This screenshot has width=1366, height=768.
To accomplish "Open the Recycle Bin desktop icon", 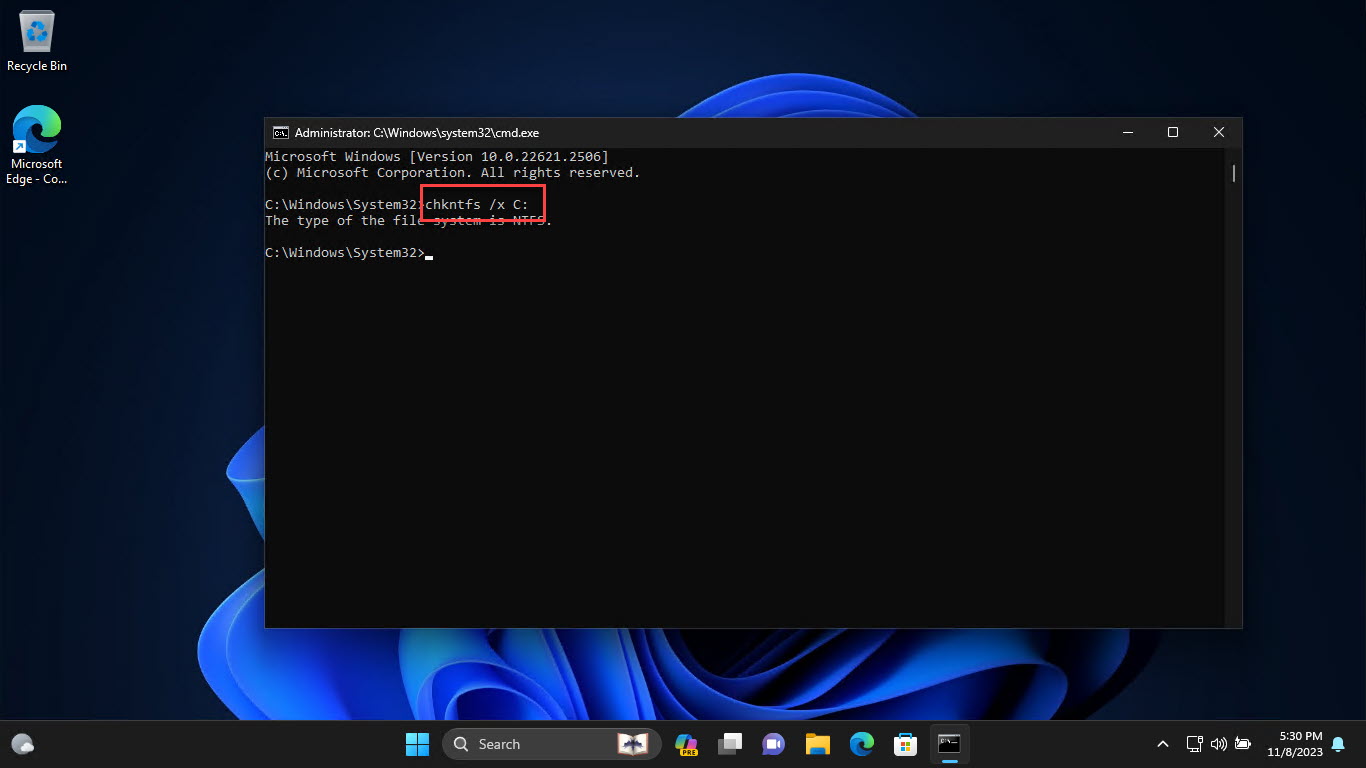I will tap(37, 42).
